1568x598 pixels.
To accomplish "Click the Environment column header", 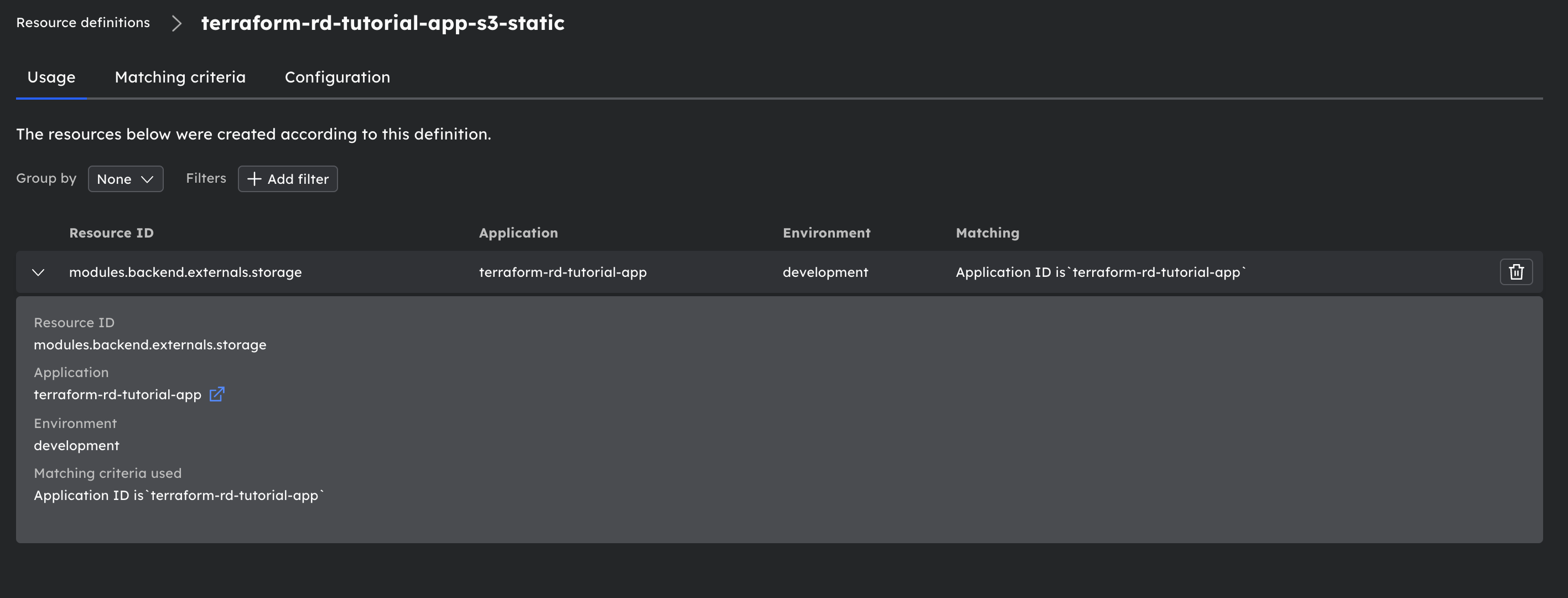I will [x=826, y=233].
